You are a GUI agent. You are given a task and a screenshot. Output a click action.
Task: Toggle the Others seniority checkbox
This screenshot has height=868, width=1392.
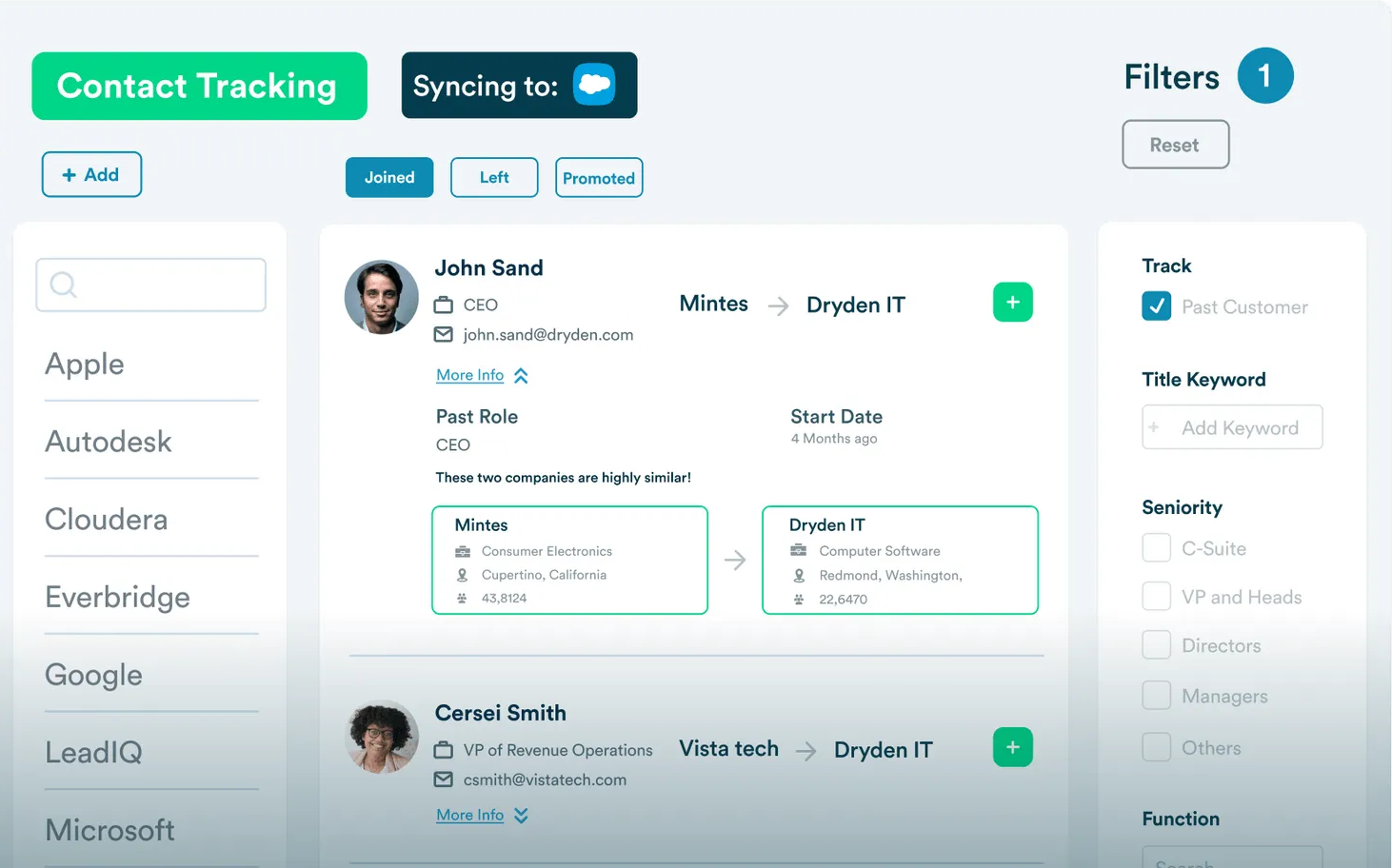coord(1157,746)
